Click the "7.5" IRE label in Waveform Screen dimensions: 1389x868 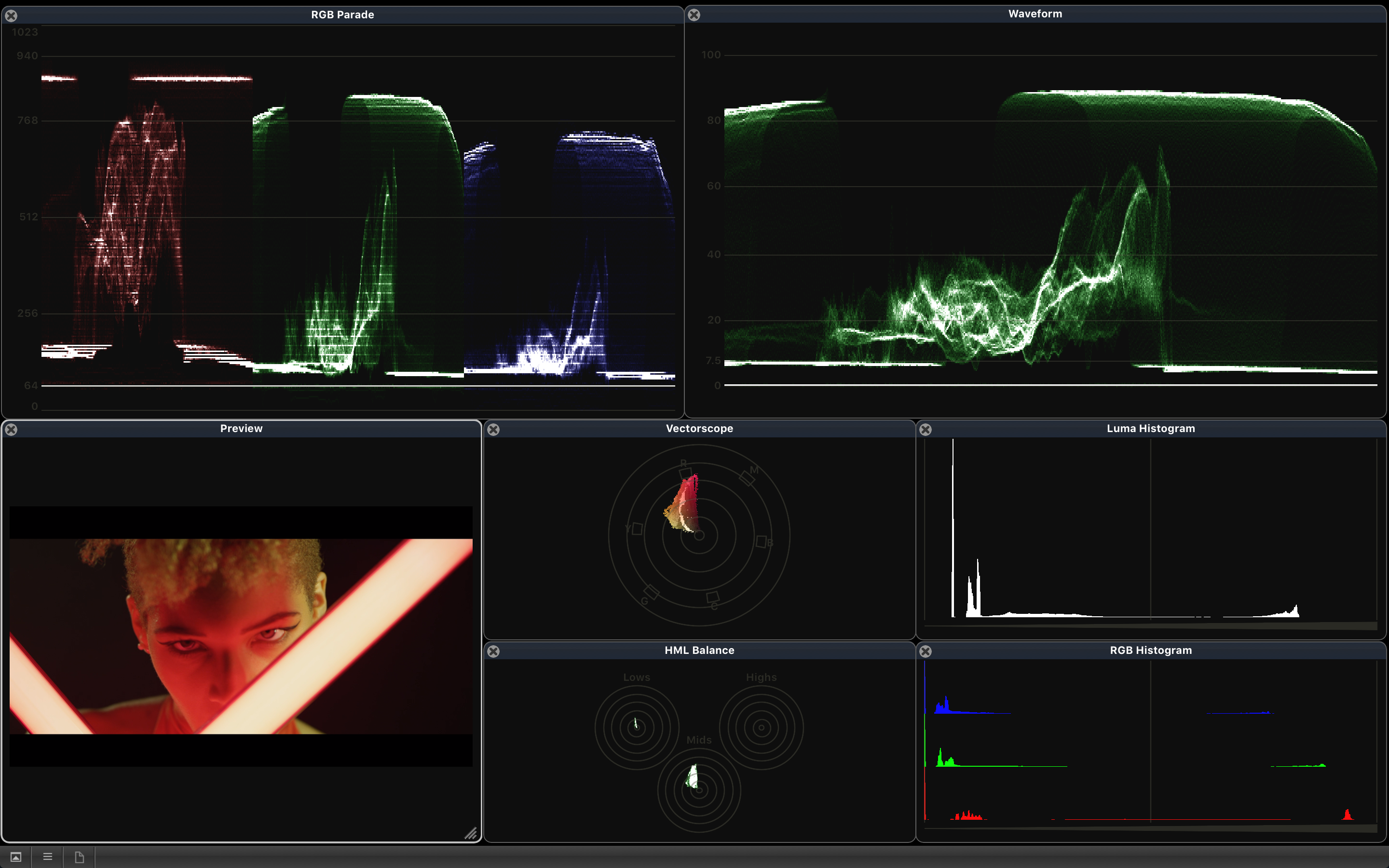coord(713,361)
